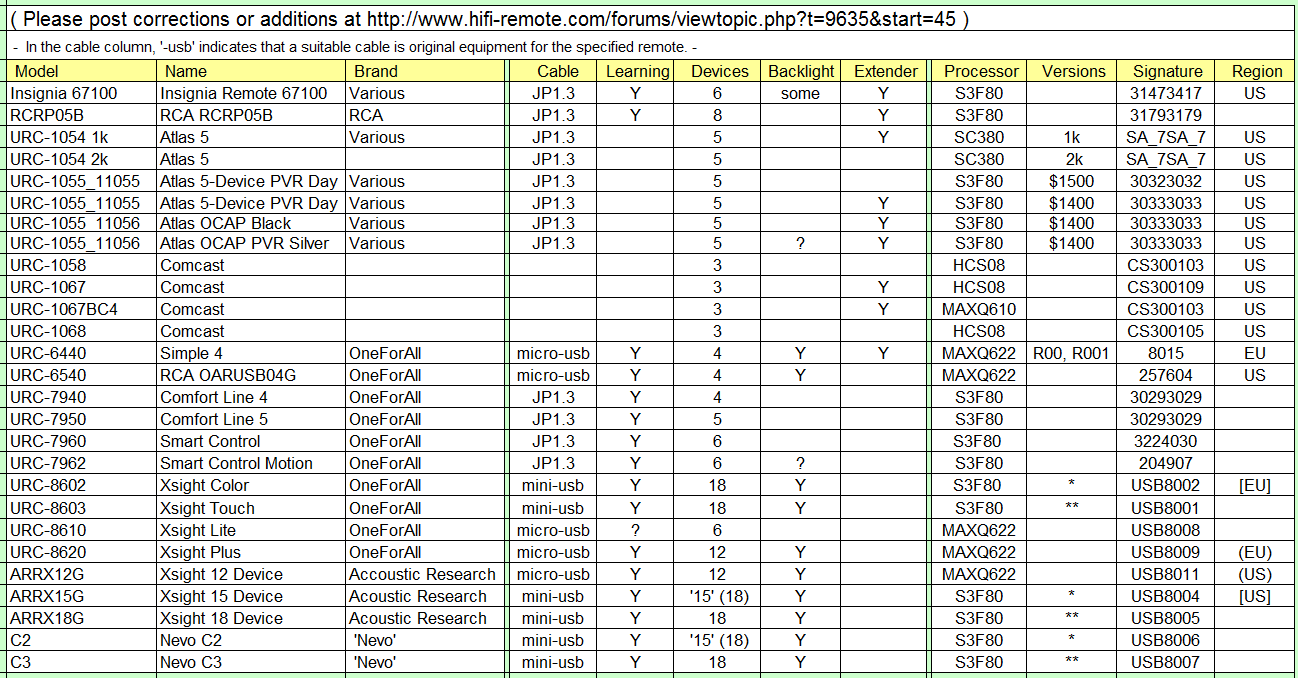Screen dimensions: 1298x678
Task: Click the USB8009 signature cell
Action: point(1165,552)
